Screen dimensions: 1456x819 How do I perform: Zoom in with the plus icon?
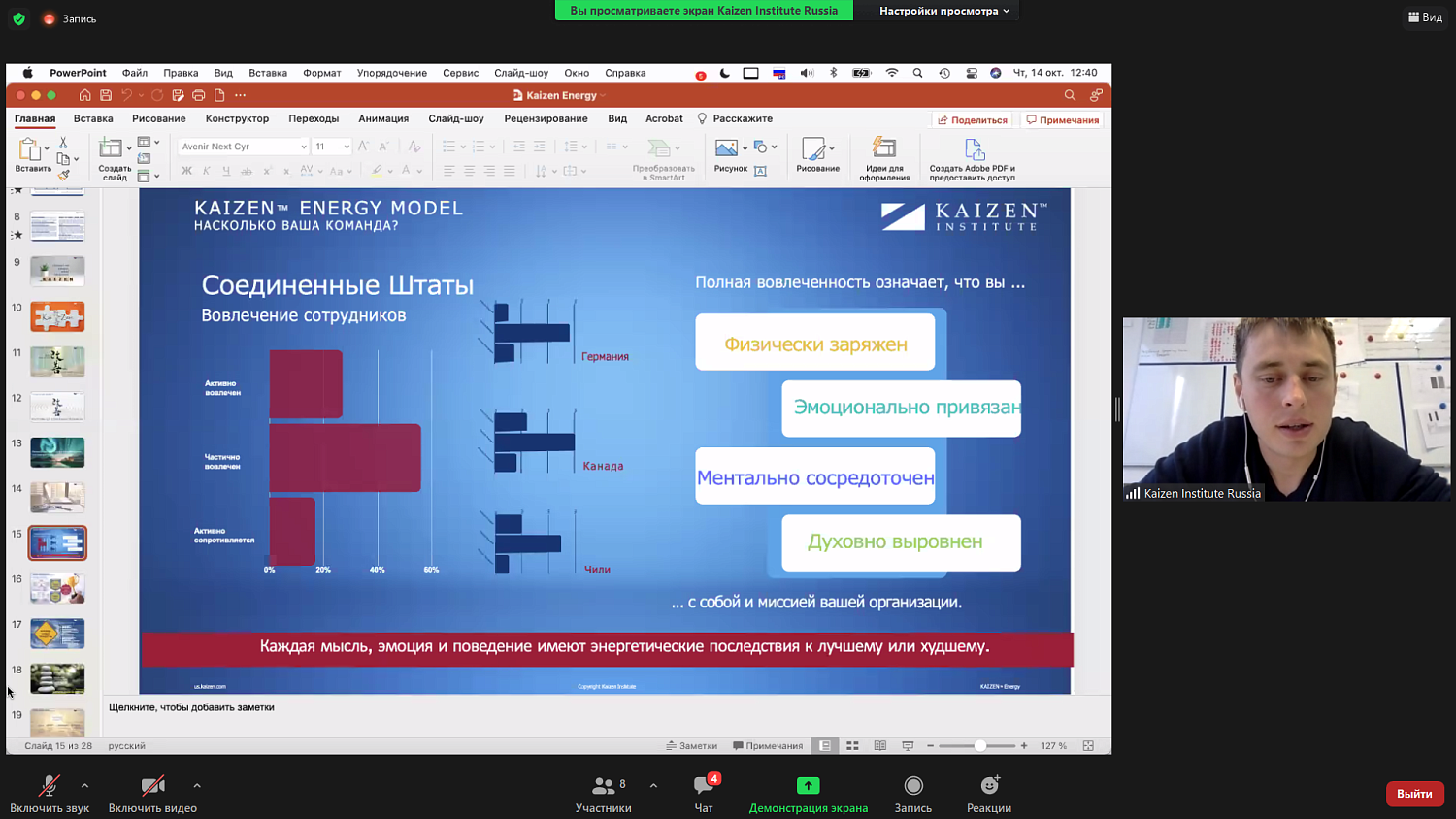pyautogui.click(x=1023, y=746)
